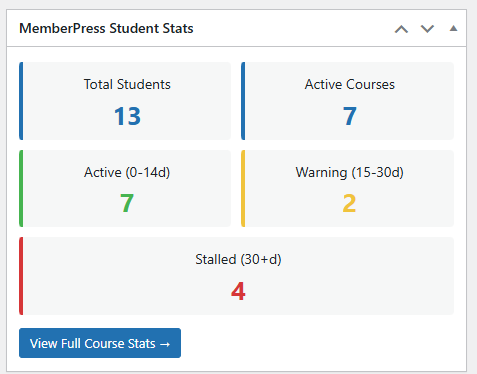Click the Warning (15-30d) label
Screen dimensions: 477x374
point(350,172)
